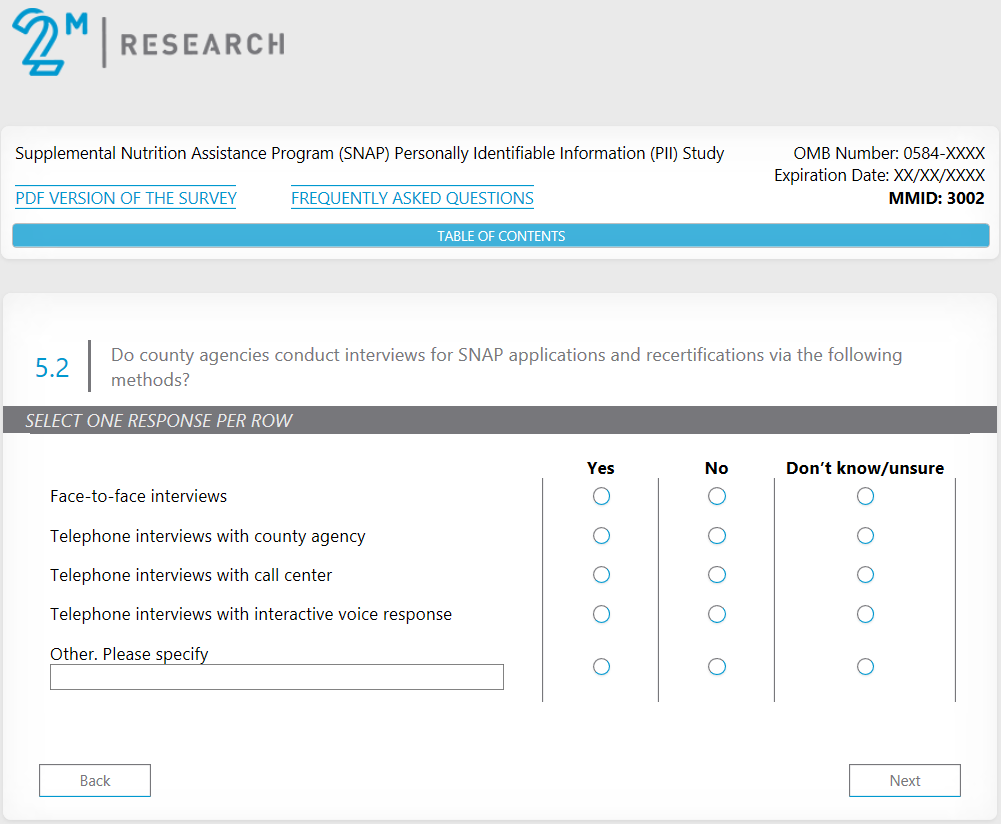Click the 2M Research logo
The width and height of the screenshot is (1001, 824).
148,43
